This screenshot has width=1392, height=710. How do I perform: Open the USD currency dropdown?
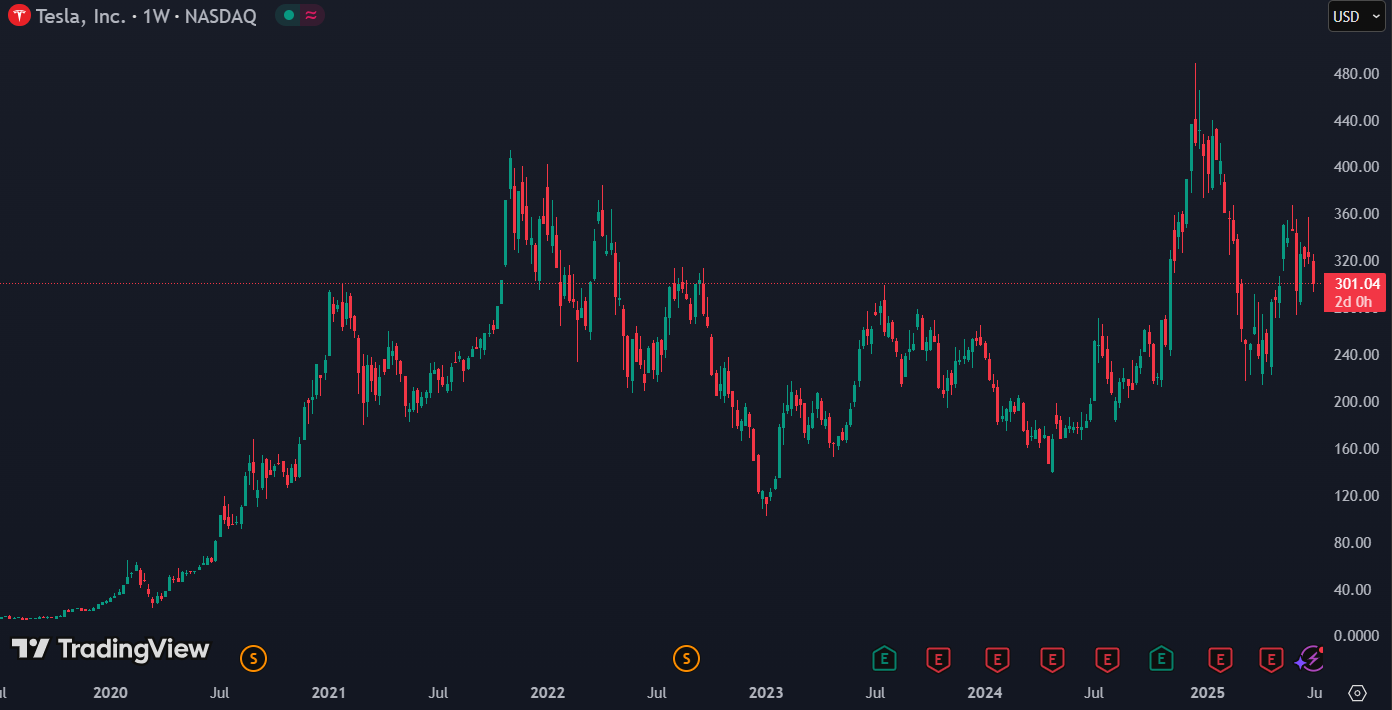pyautogui.click(x=1357, y=16)
